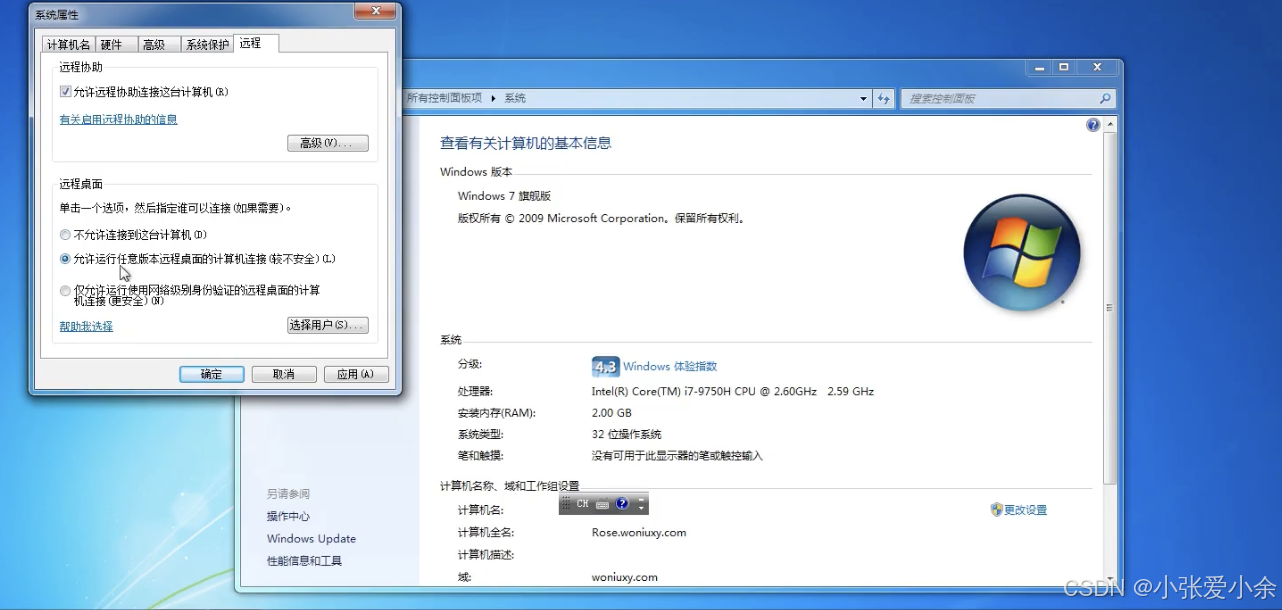Image resolution: width=1282 pixels, height=610 pixels.
Task: Select 不允许连接到这台计算机 radio option
Action: [65, 235]
